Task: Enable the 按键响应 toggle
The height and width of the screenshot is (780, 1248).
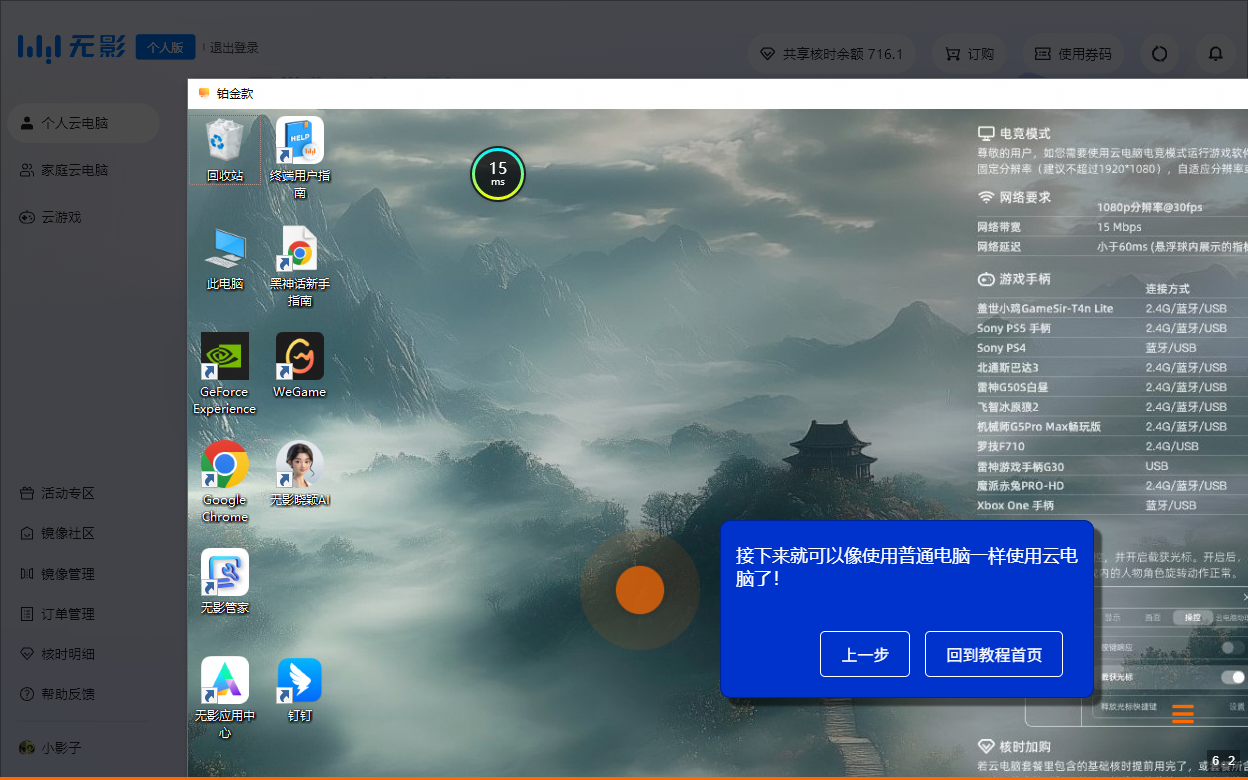Action: 1233,648
